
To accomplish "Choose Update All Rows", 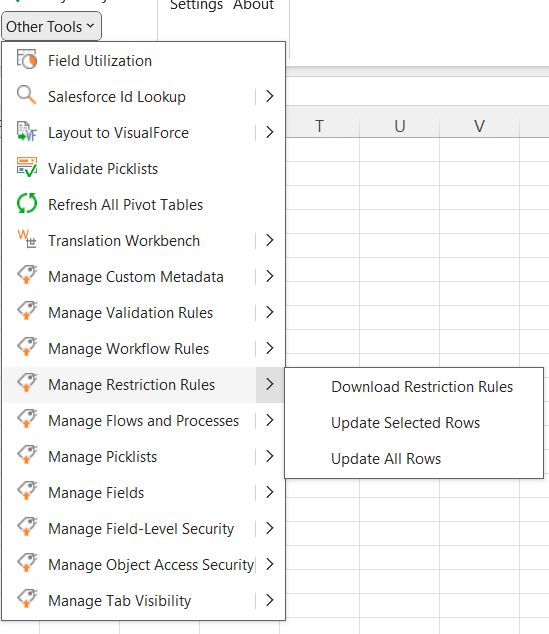I will [x=414, y=459].
